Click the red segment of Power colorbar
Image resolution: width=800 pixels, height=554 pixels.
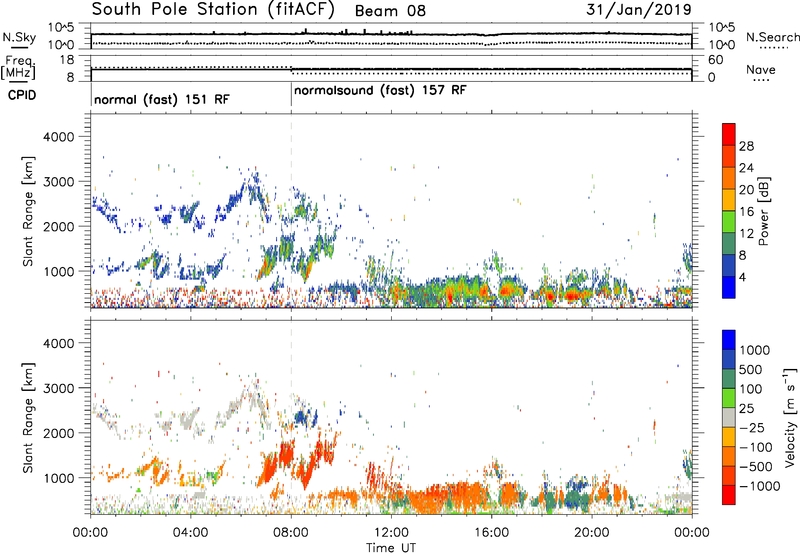click(729, 134)
